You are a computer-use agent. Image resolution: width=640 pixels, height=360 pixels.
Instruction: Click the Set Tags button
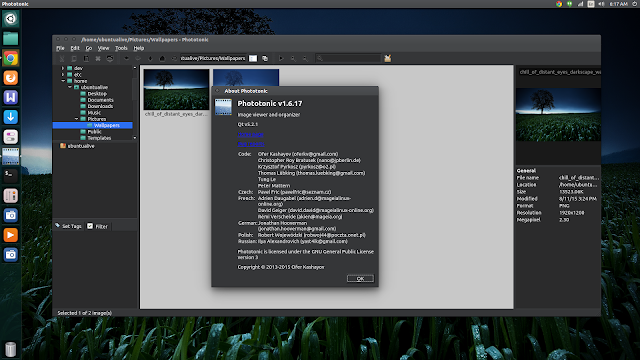69,226
